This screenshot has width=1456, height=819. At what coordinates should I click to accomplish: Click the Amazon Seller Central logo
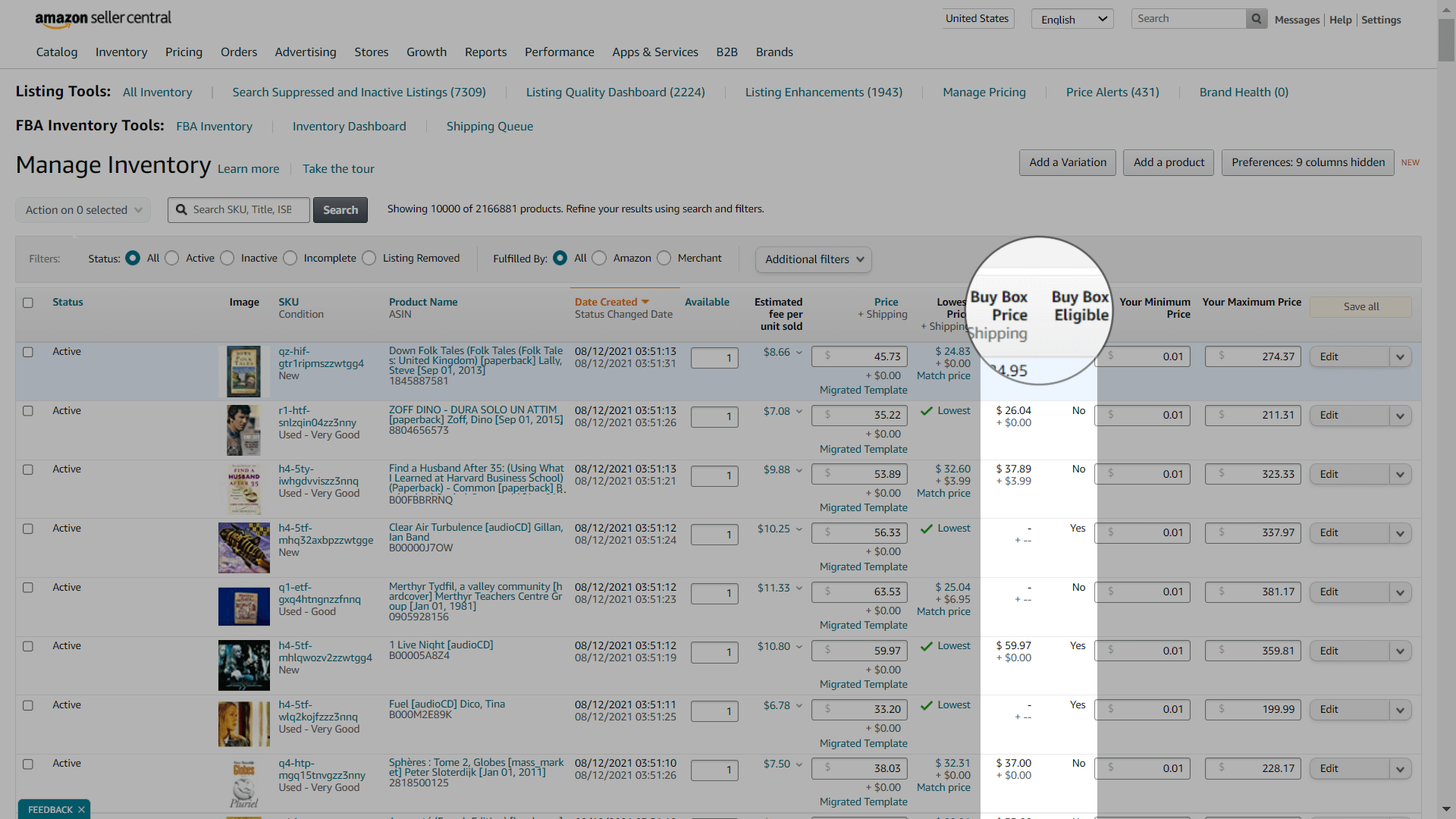point(102,19)
